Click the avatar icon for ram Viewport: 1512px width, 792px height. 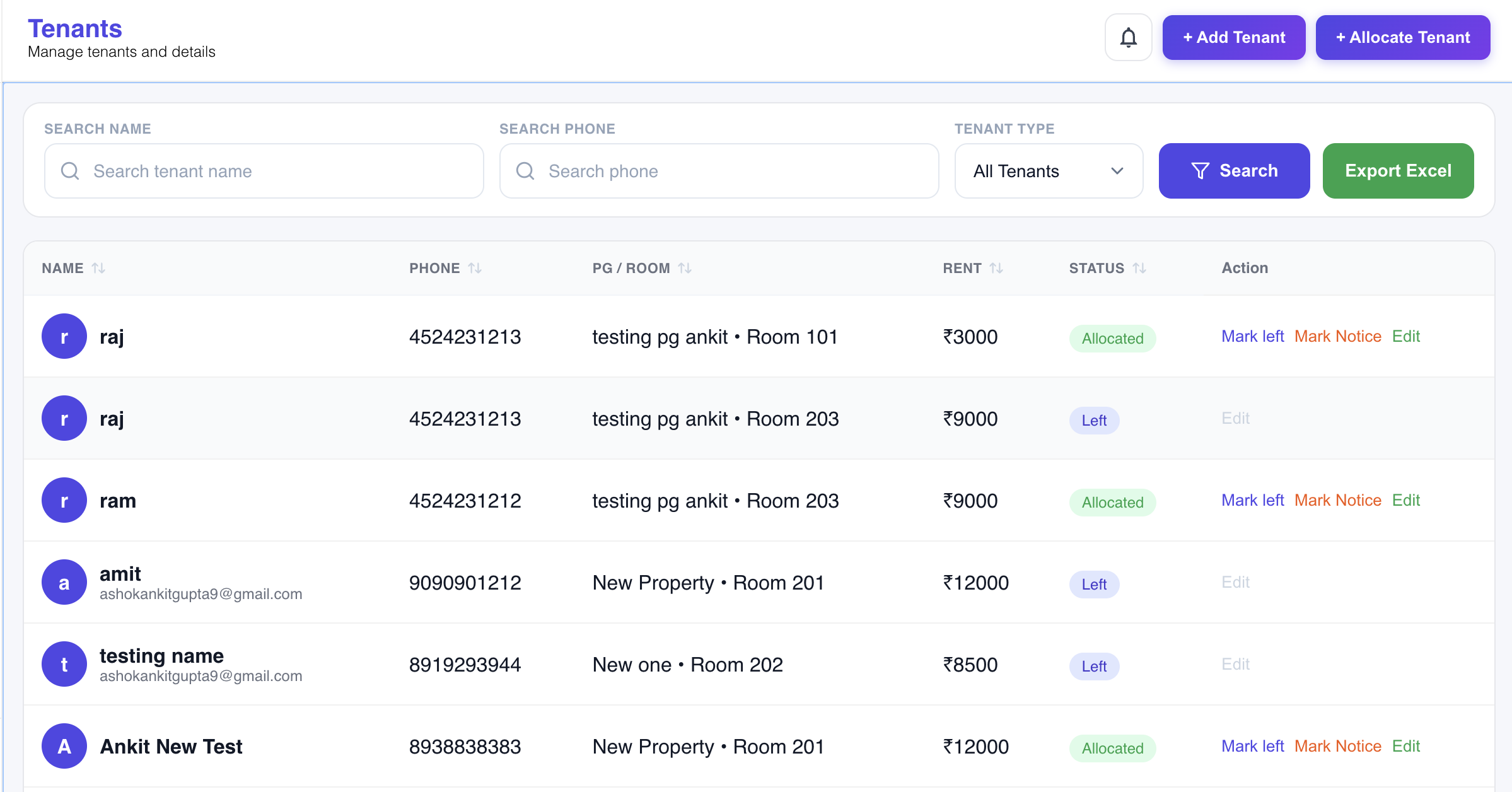pyautogui.click(x=64, y=500)
